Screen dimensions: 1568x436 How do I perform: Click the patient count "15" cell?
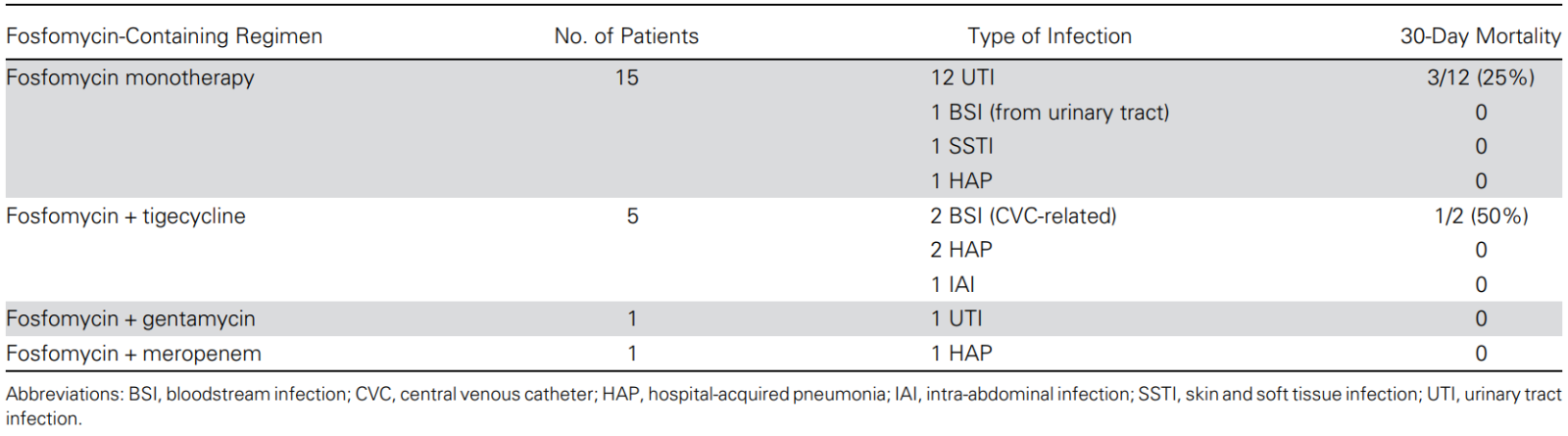[627, 78]
